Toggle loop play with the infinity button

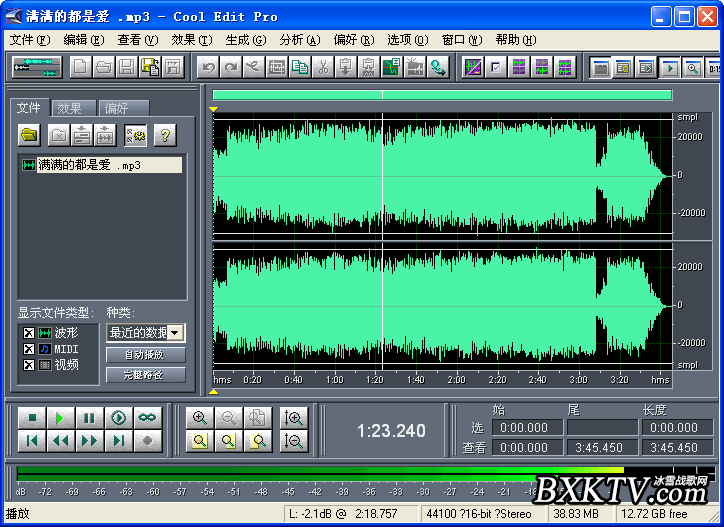pyautogui.click(x=147, y=418)
